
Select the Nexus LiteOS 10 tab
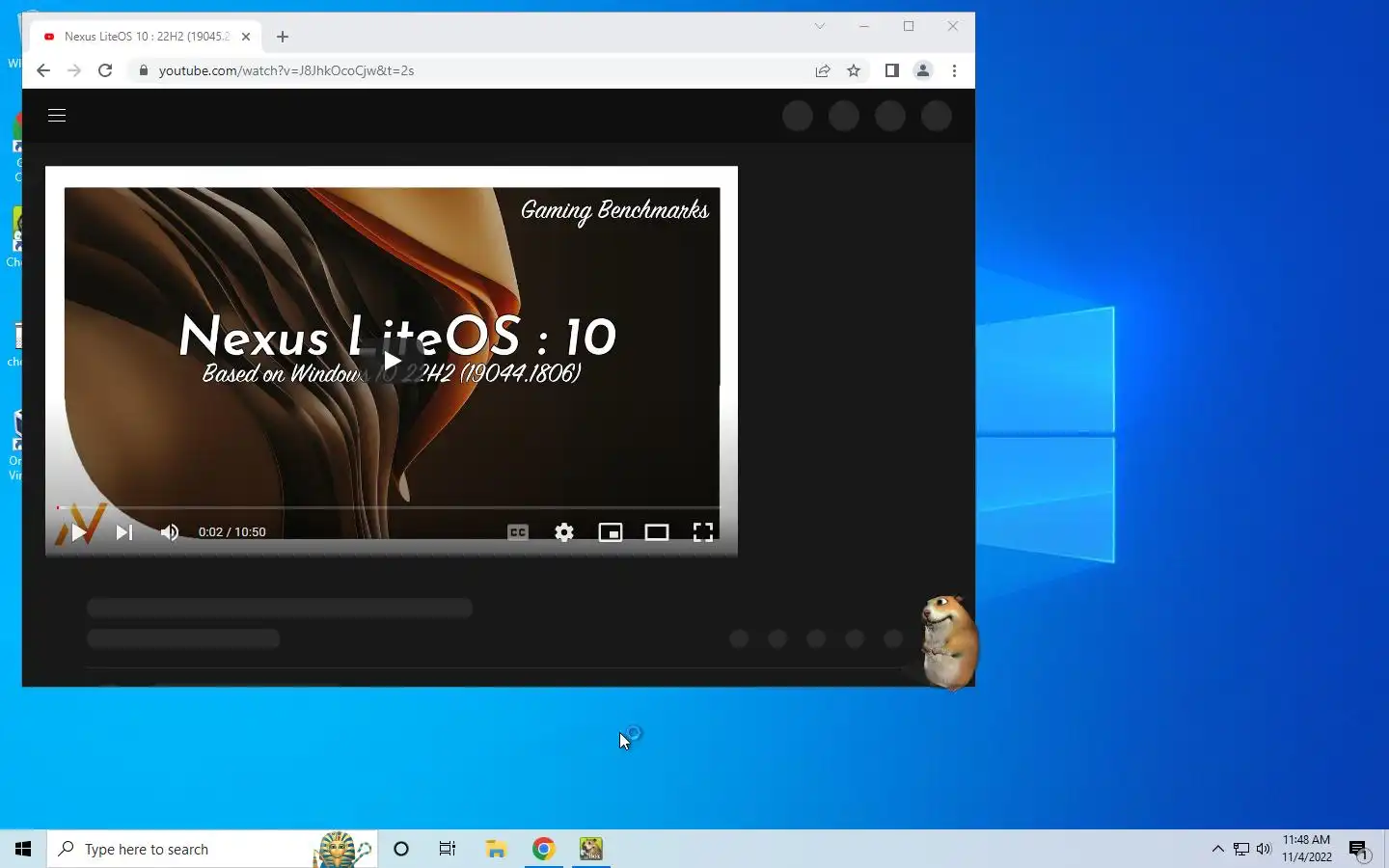(x=147, y=37)
